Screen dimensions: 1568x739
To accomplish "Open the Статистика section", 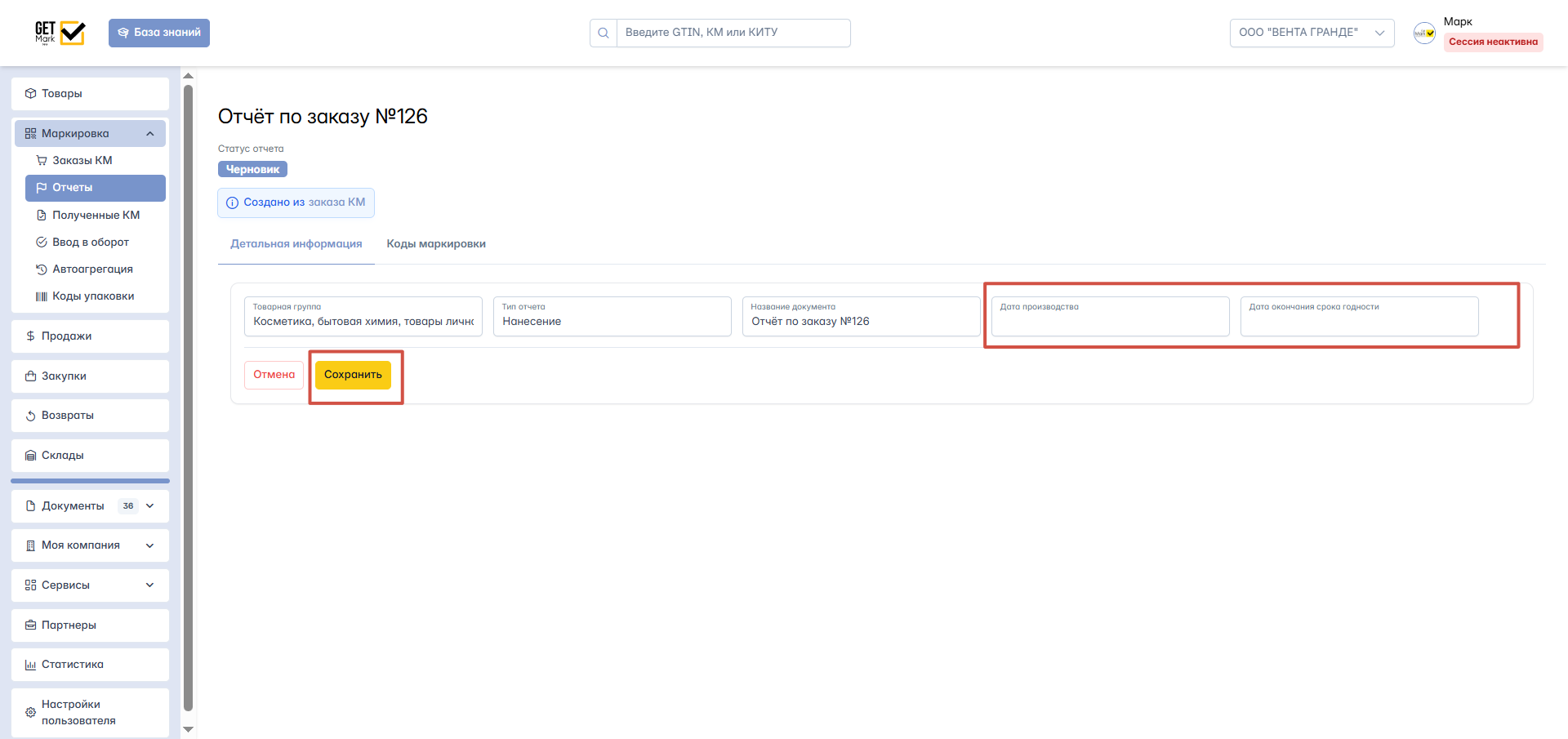I will (x=90, y=665).
